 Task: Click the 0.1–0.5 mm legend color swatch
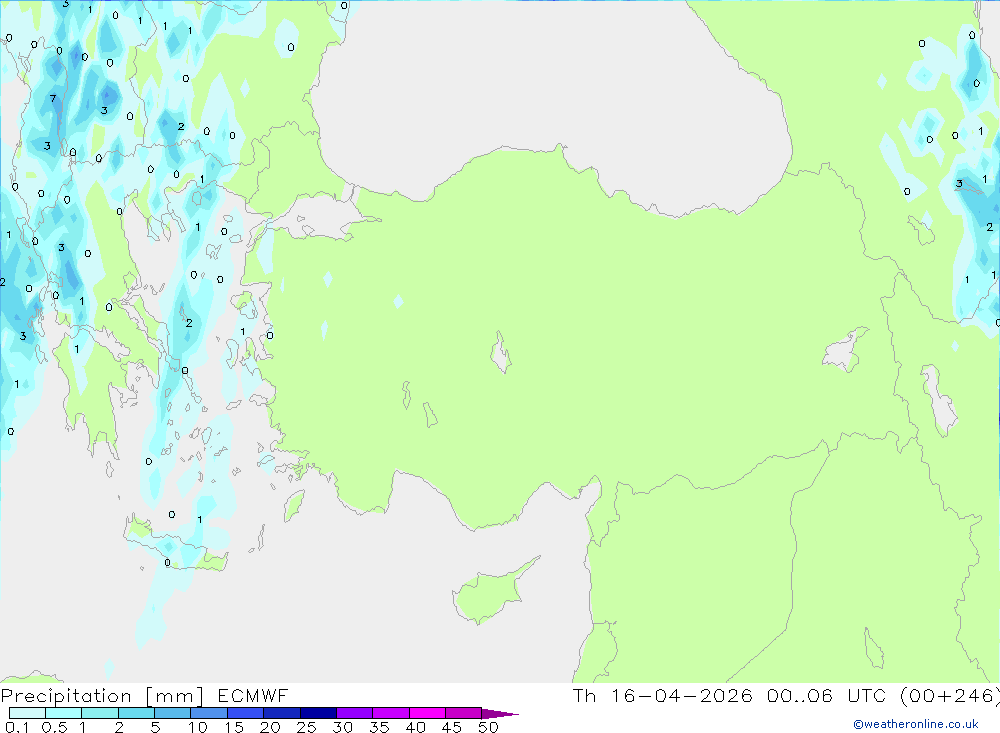click(x=27, y=713)
